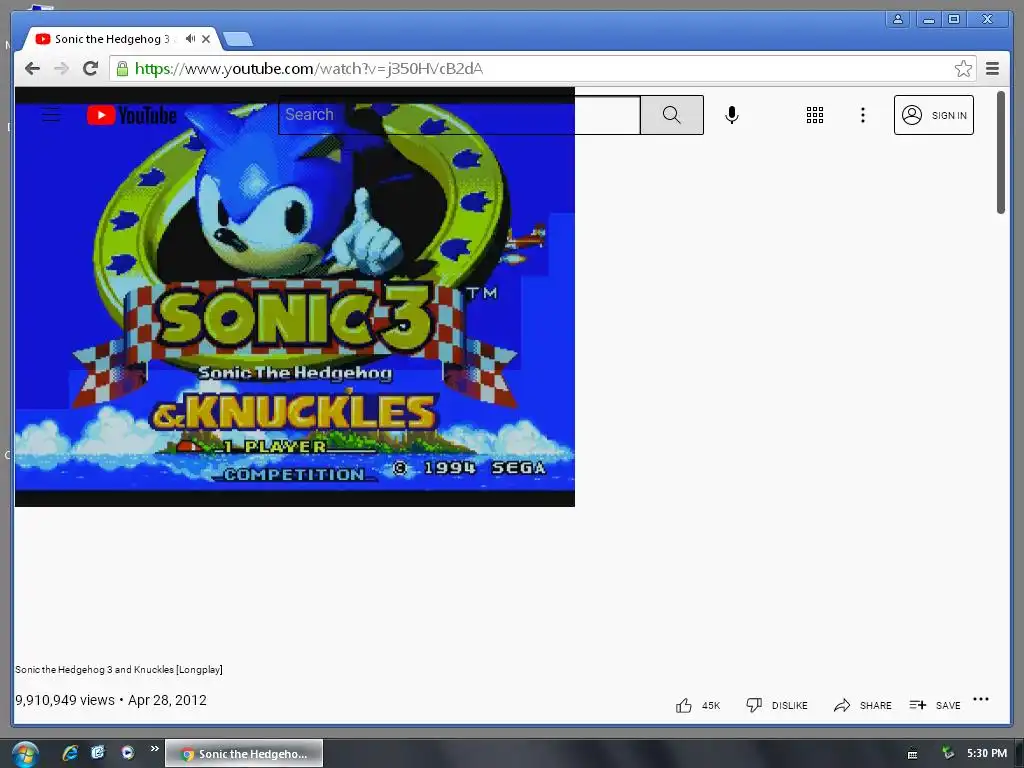
Task: Click the Chrome taskbar button Sonic the Hedgeho...
Action: click(244, 754)
